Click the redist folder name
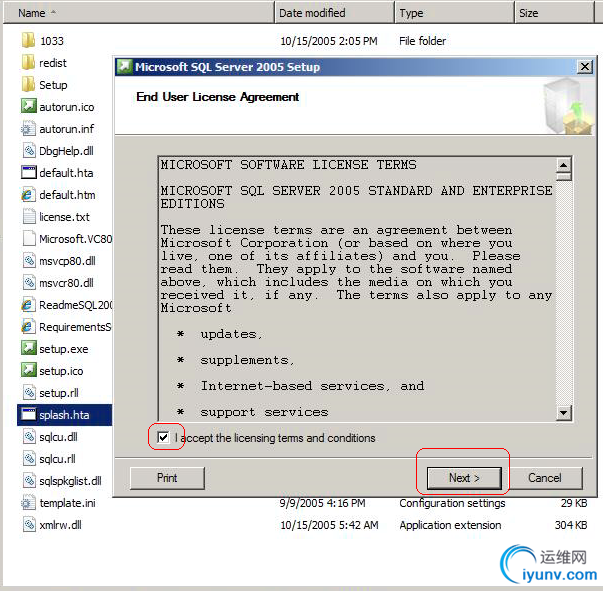Viewport: 603px width, 591px height. [x=53, y=63]
